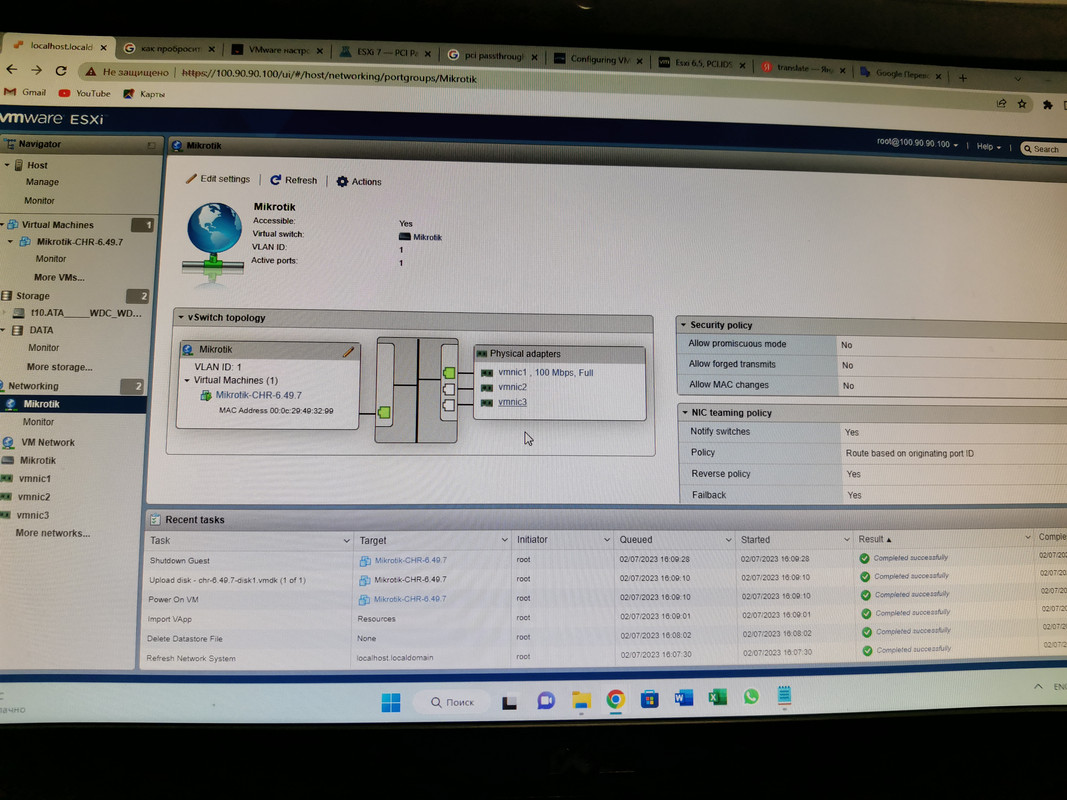
Task: Open browser extensions puzzle icon
Action: click(x=1047, y=105)
